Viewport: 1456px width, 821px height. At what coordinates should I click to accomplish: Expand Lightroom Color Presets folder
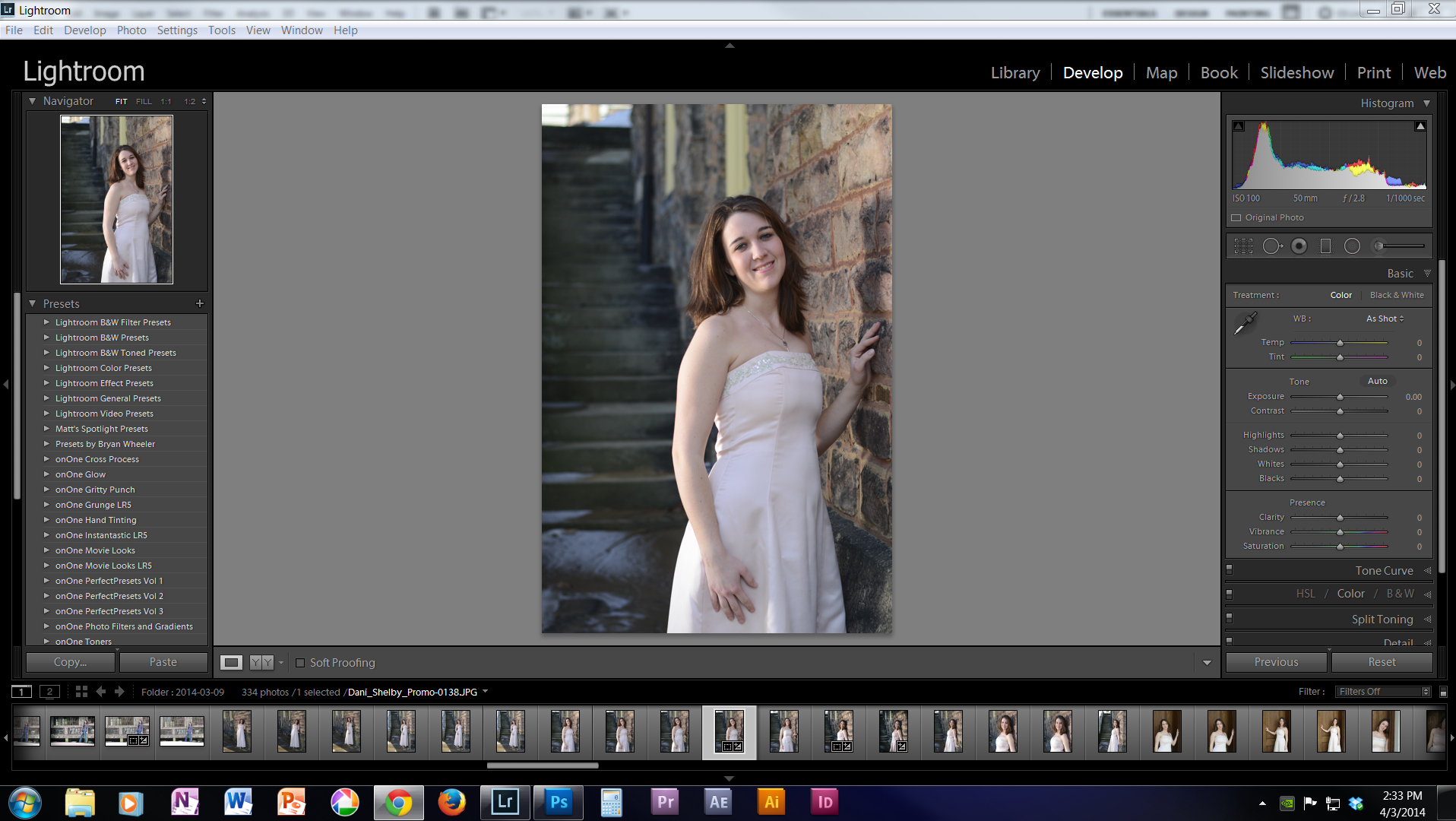click(x=46, y=368)
